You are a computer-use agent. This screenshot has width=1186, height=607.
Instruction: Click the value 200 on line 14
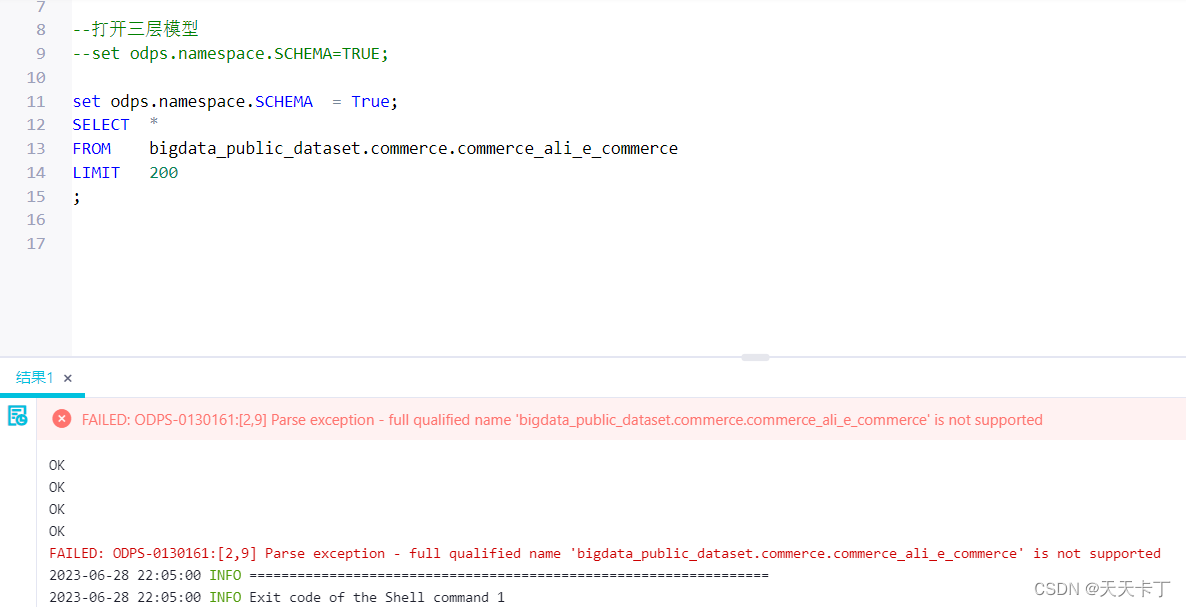163,172
